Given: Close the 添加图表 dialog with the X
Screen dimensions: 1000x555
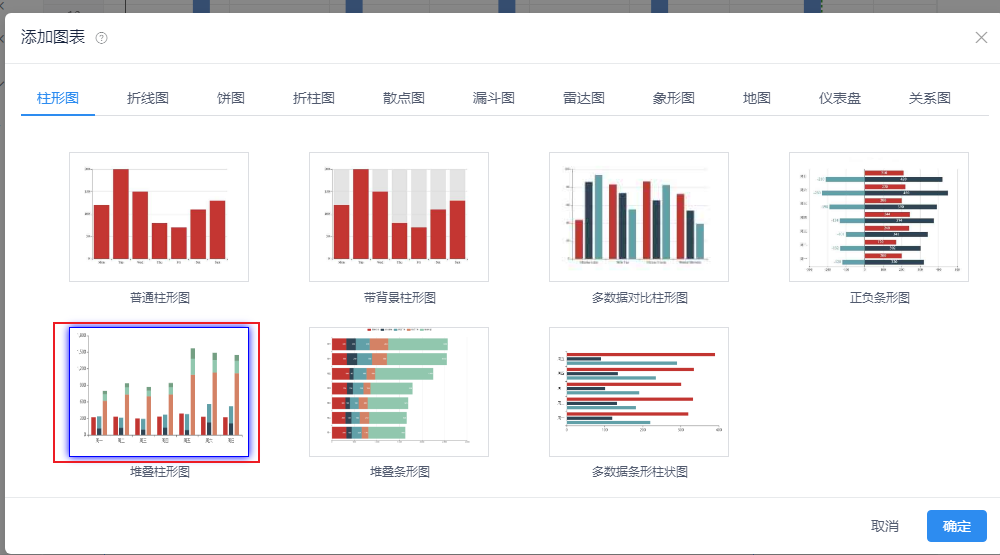Looking at the screenshot, I should point(981,38).
